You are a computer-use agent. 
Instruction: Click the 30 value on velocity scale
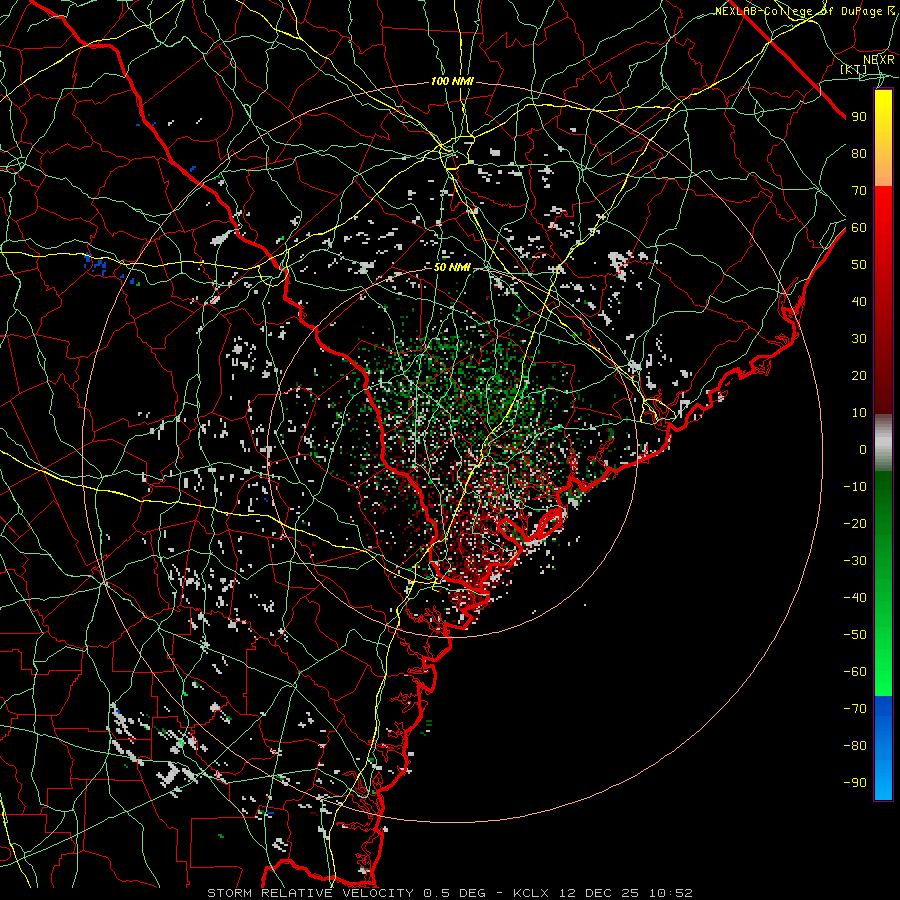point(859,339)
